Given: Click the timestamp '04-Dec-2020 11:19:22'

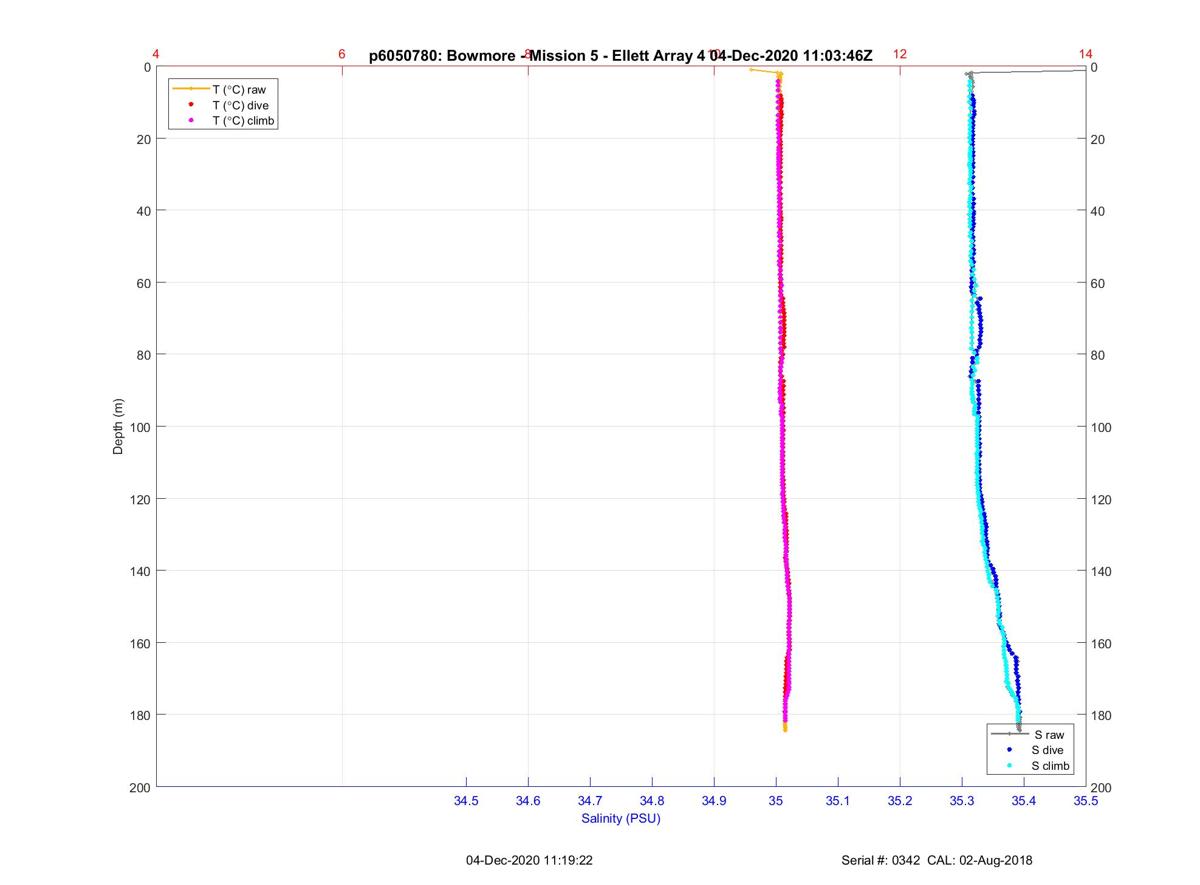Looking at the screenshot, I should 530,860.
